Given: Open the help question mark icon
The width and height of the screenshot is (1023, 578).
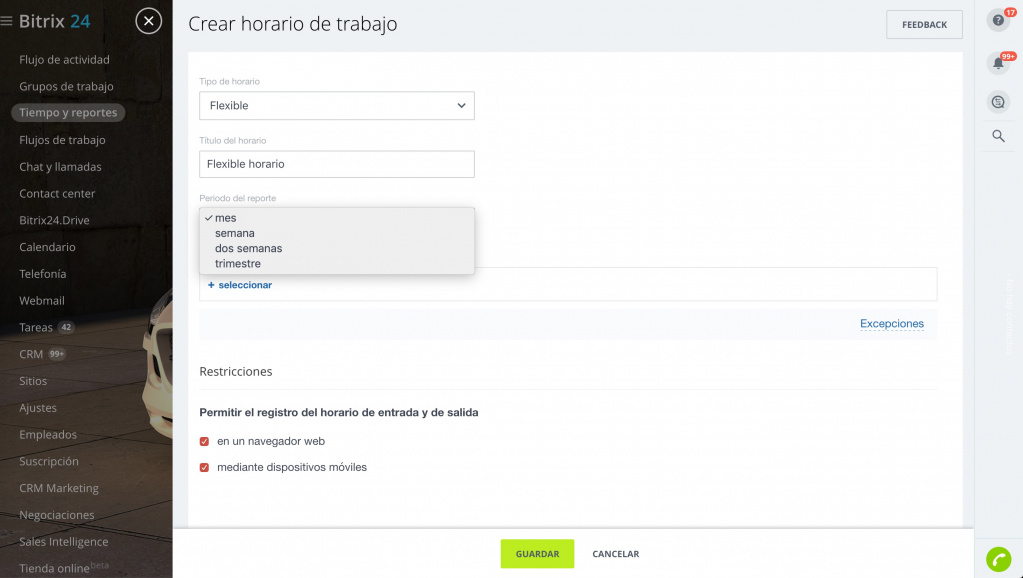Looking at the screenshot, I should [x=997, y=20].
